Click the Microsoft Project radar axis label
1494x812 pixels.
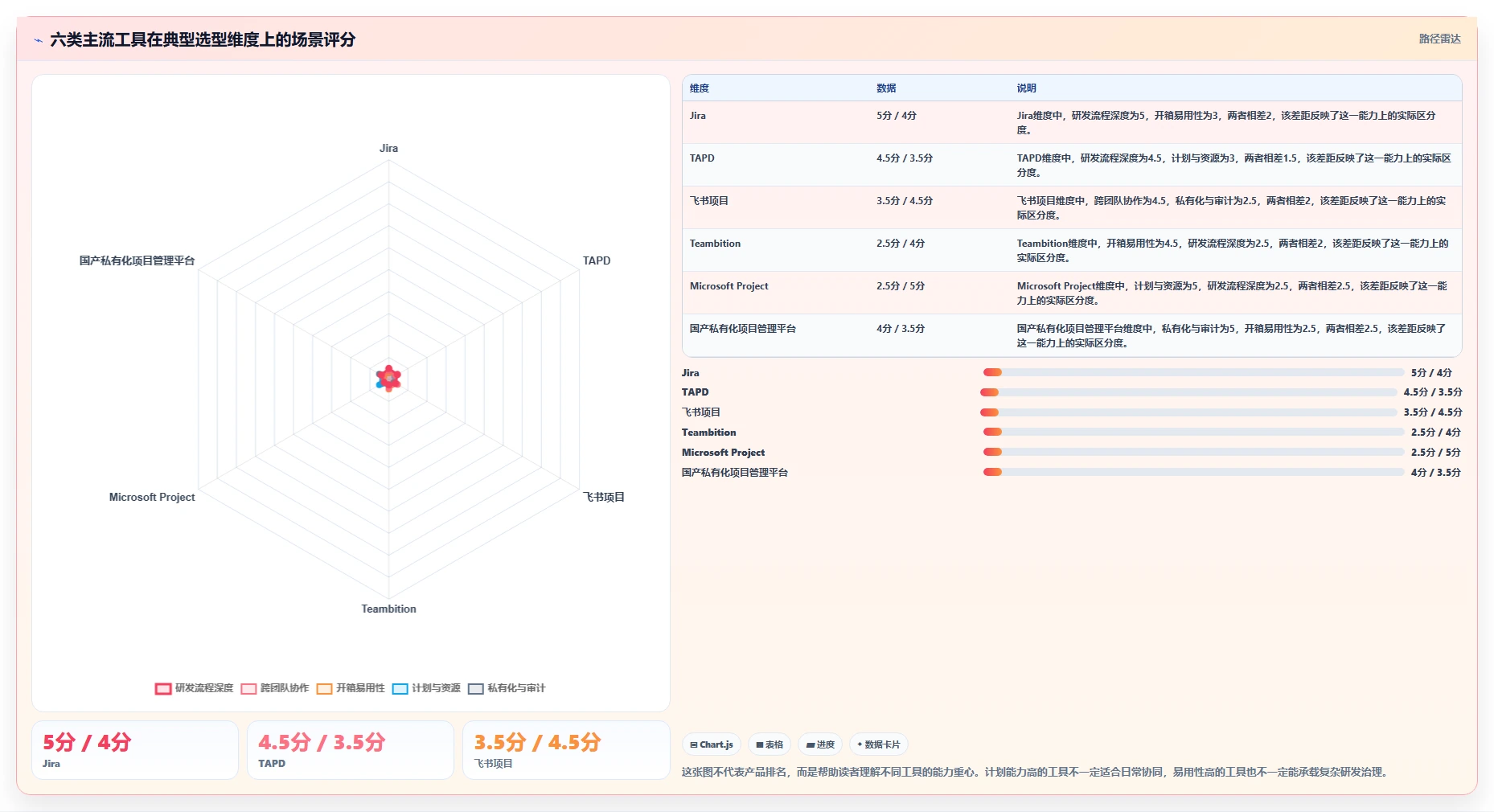(x=152, y=497)
